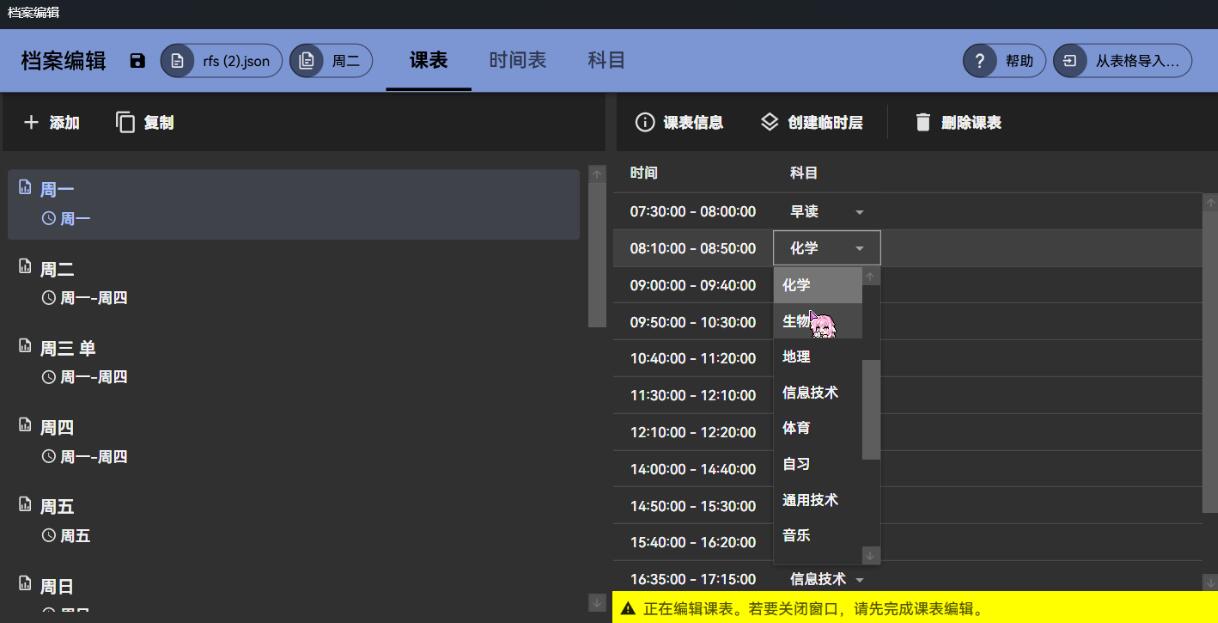1218x623 pixels.
Task: Open 课表信息 panel
Action: pos(680,123)
